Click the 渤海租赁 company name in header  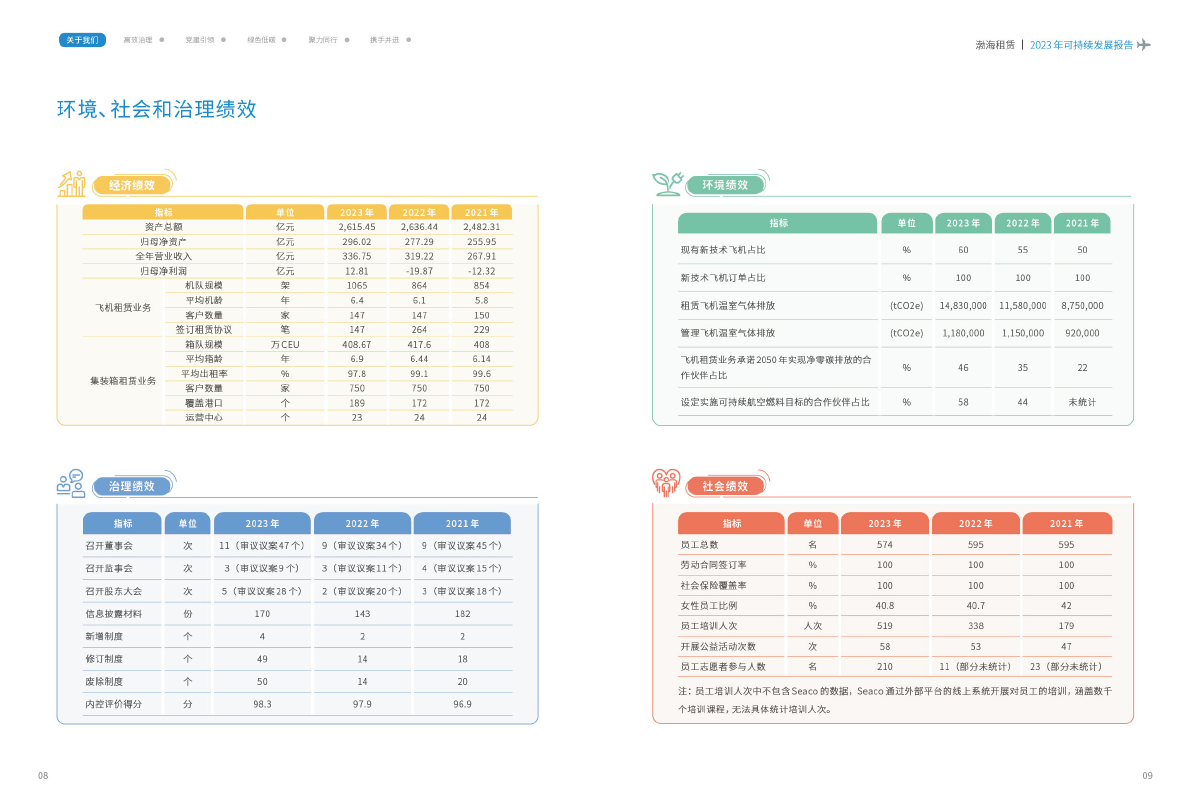click(x=995, y=45)
